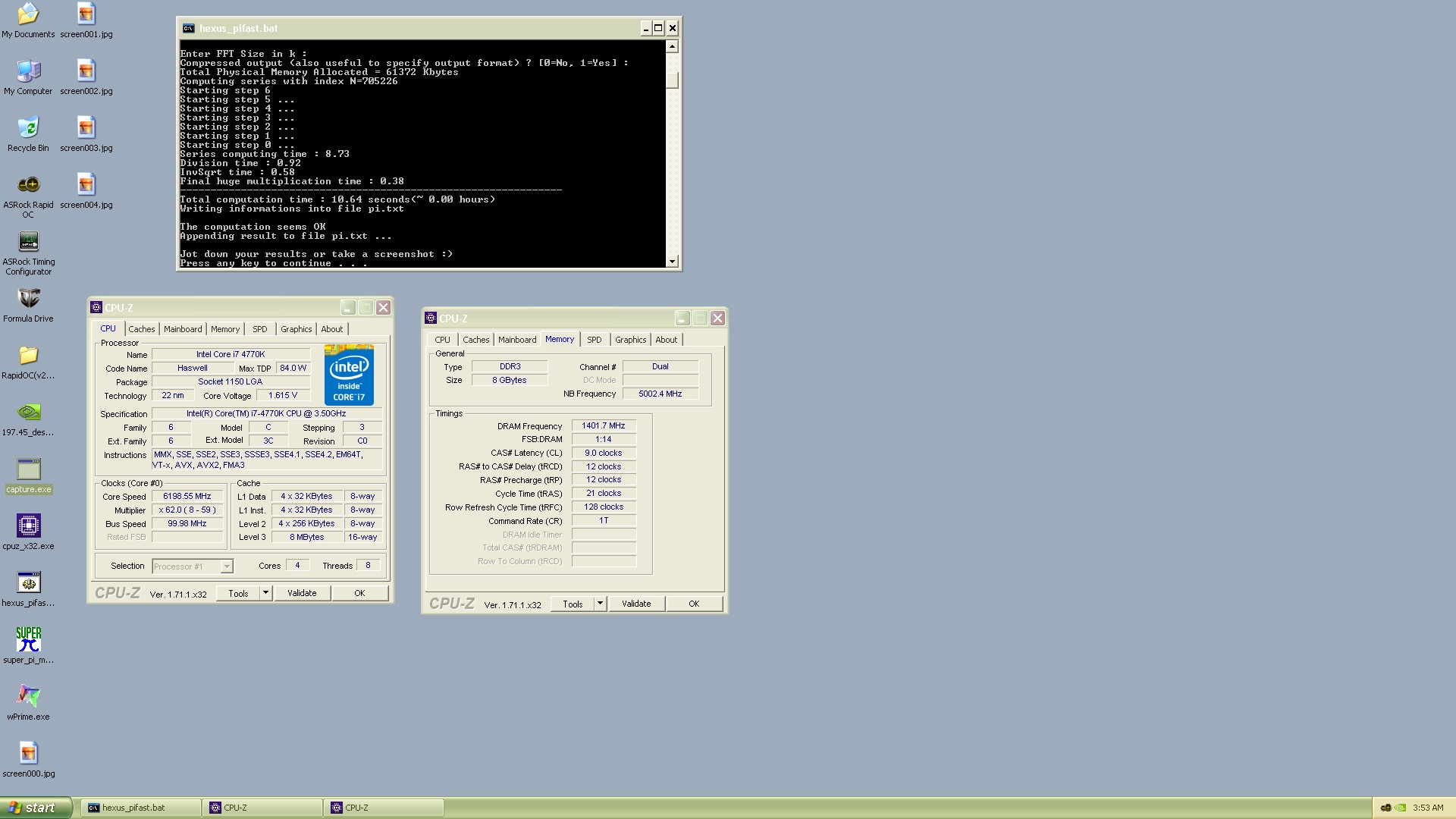
Task: Activate hexus_pifast.bat taskbar button
Action: [x=140, y=808]
